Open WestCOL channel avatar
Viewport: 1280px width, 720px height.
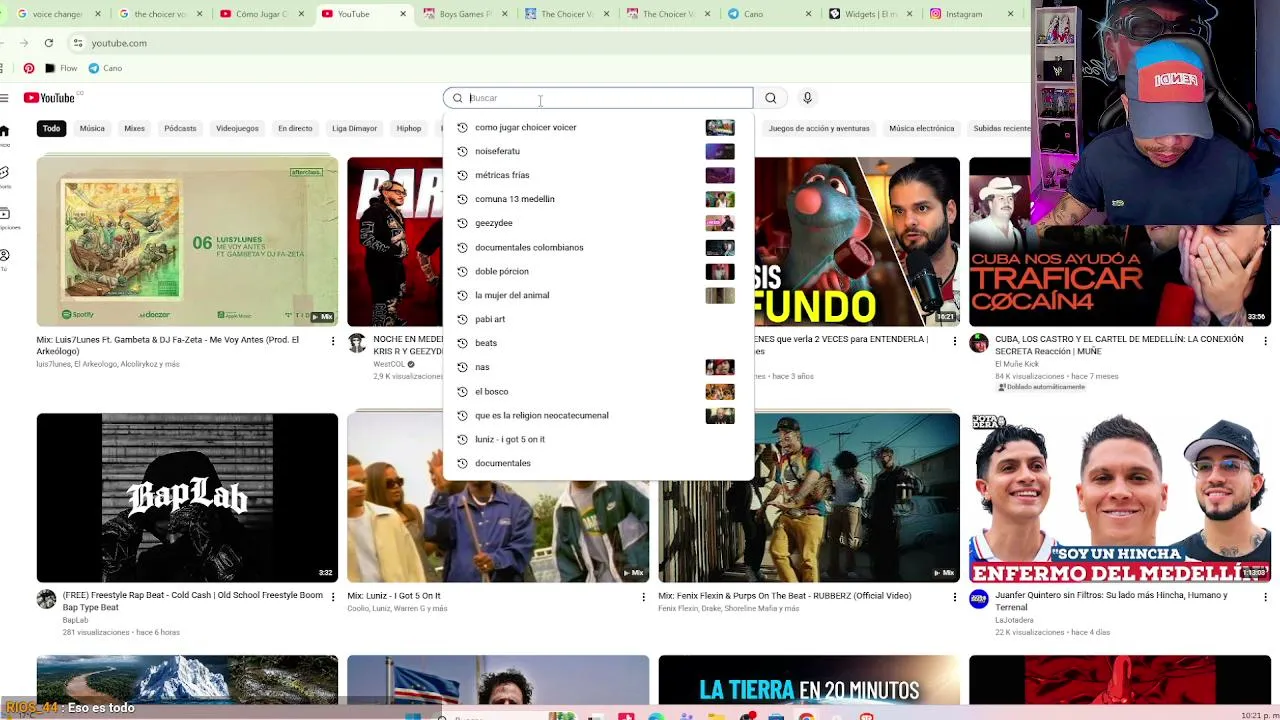pos(357,344)
